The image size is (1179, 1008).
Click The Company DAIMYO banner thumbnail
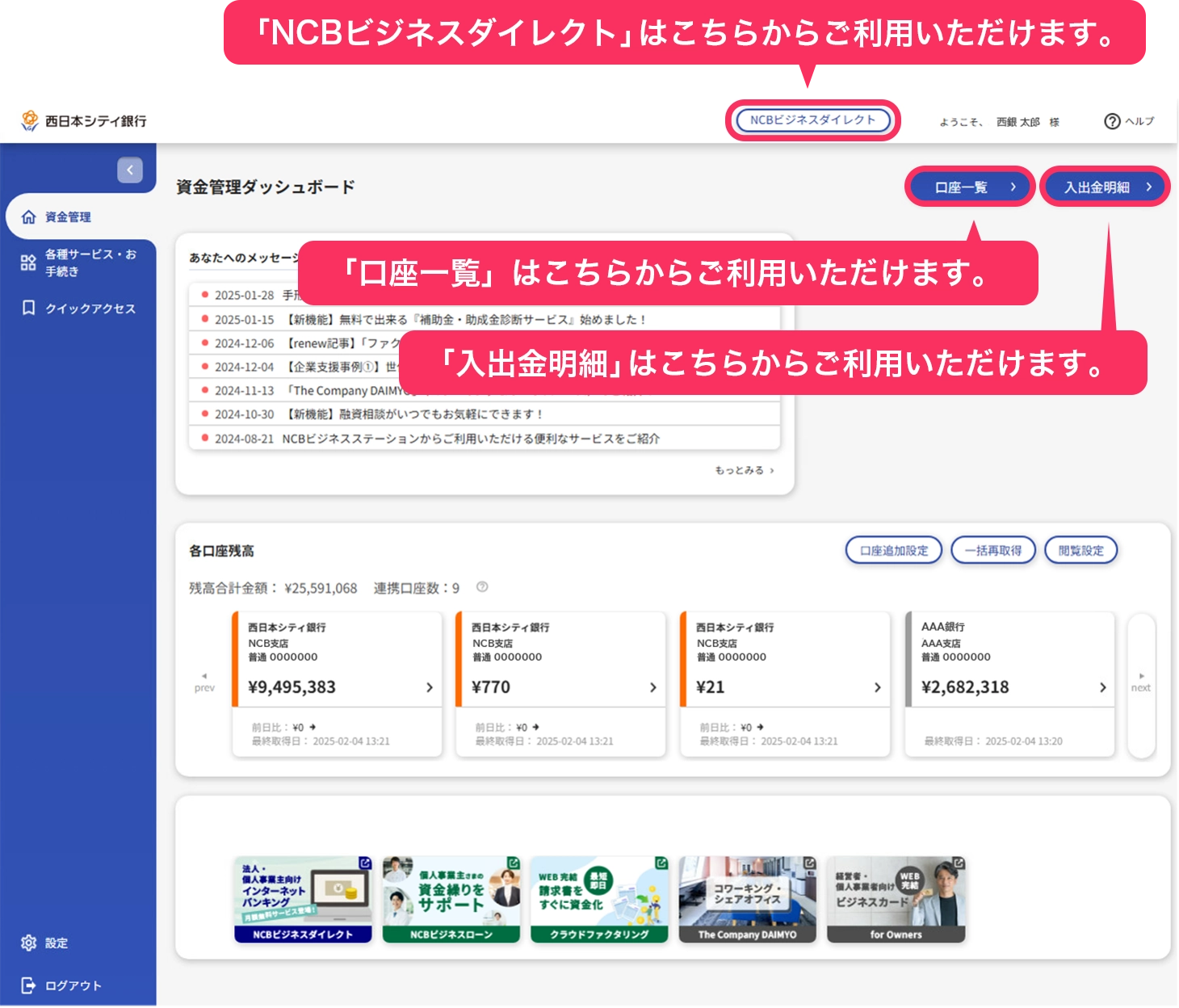click(748, 900)
